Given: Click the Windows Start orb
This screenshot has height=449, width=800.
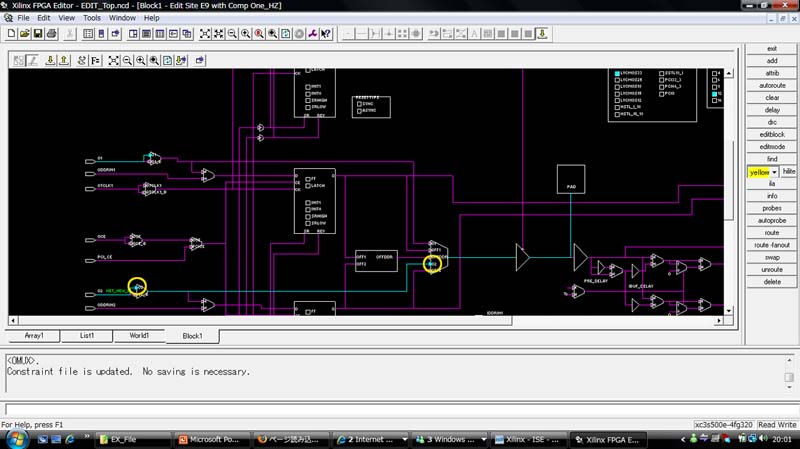Looking at the screenshot, I should [16, 439].
